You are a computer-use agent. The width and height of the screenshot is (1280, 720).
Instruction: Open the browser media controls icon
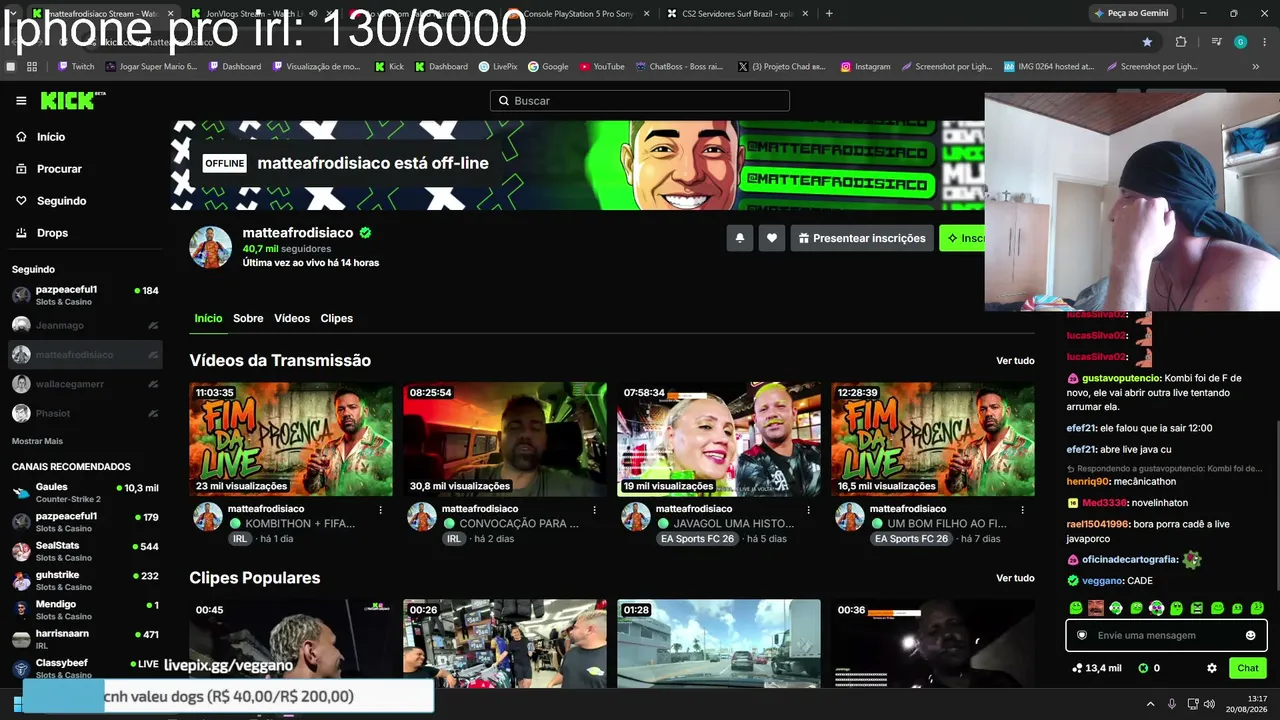[1216, 42]
